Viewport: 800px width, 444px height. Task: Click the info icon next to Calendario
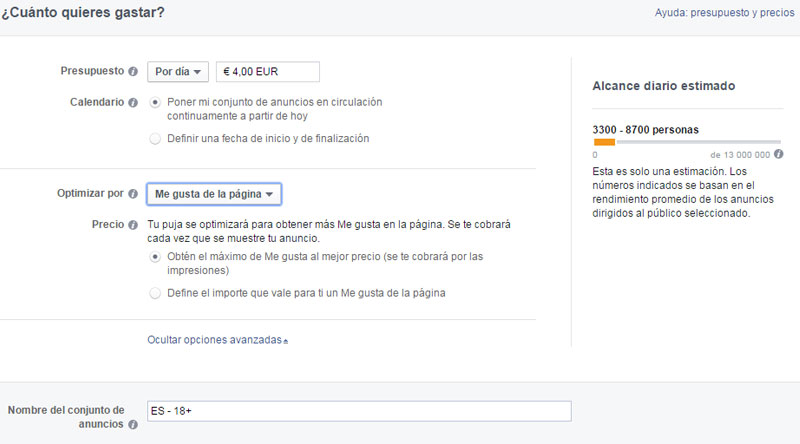point(133,103)
